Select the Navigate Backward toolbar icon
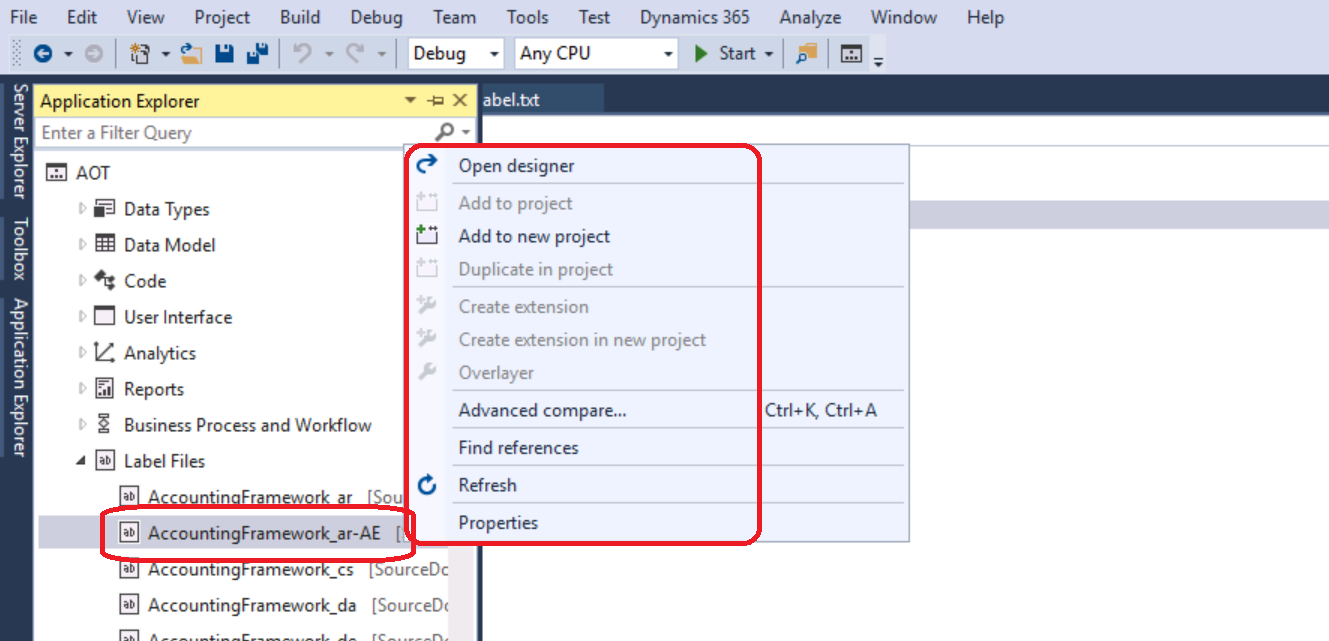Image resolution: width=1329 pixels, height=641 pixels. click(x=43, y=53)
